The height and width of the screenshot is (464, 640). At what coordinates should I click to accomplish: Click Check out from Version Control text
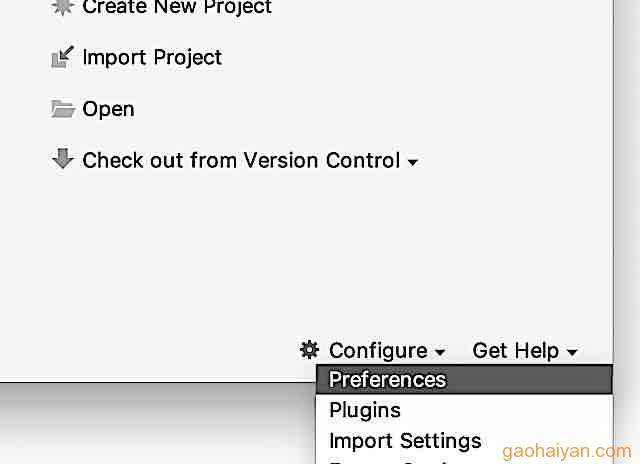click(241, 160)
